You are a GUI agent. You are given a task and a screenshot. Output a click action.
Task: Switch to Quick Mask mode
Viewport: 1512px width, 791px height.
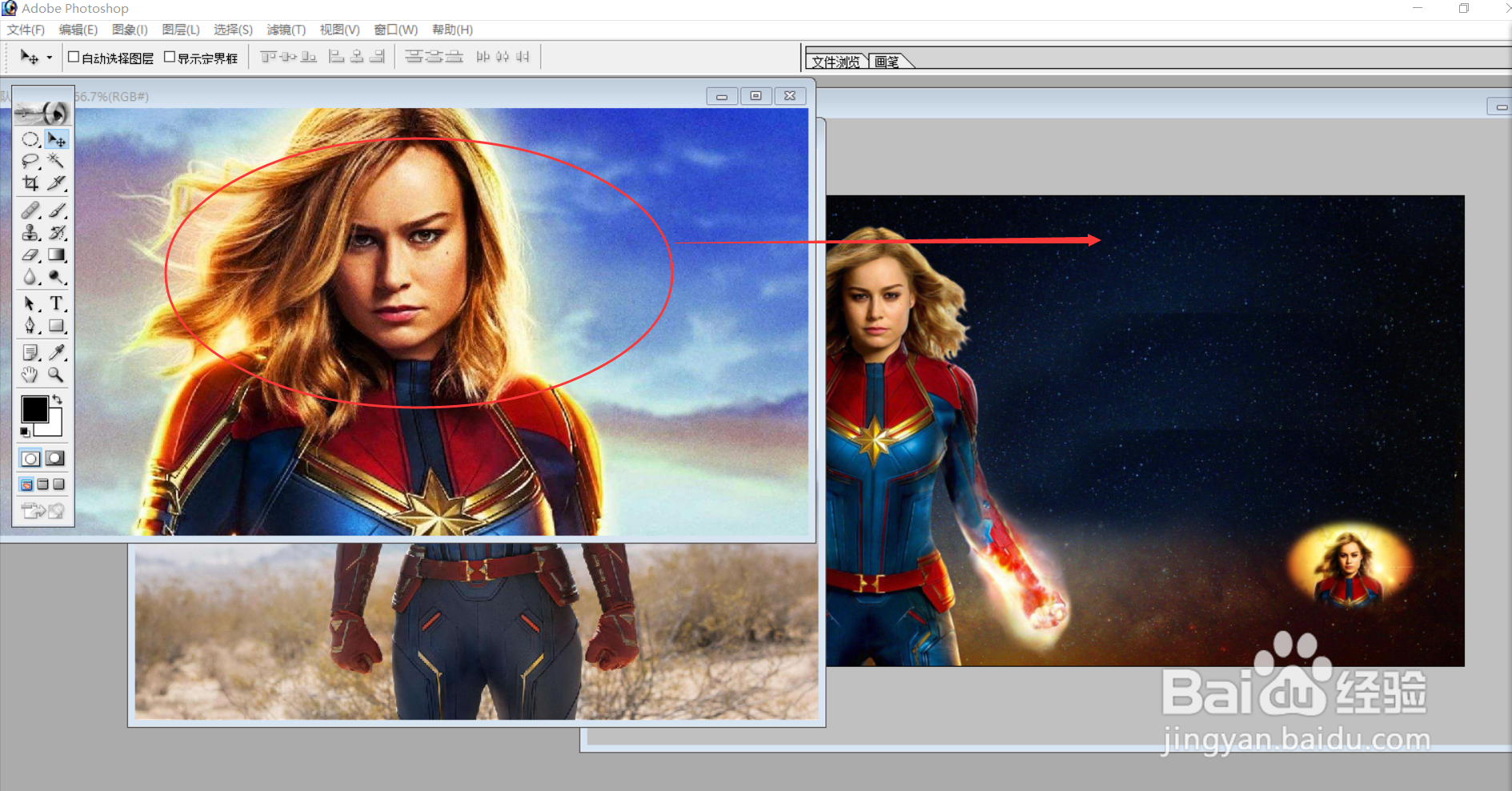point(55,459)
